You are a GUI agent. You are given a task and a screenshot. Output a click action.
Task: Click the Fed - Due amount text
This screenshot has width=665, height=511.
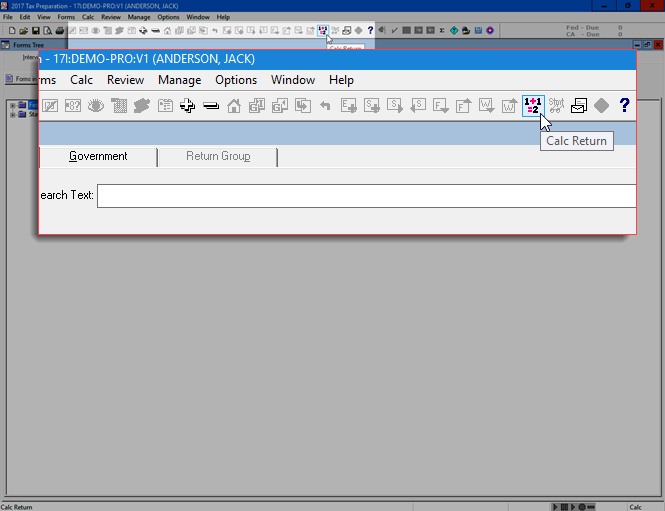tap(594, 28)
